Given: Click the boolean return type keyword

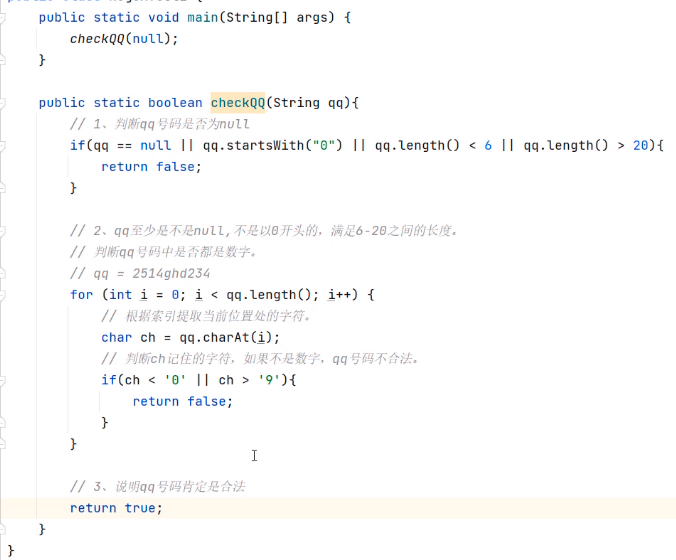Looking at the screenshot, I should [x=175, y=103].
